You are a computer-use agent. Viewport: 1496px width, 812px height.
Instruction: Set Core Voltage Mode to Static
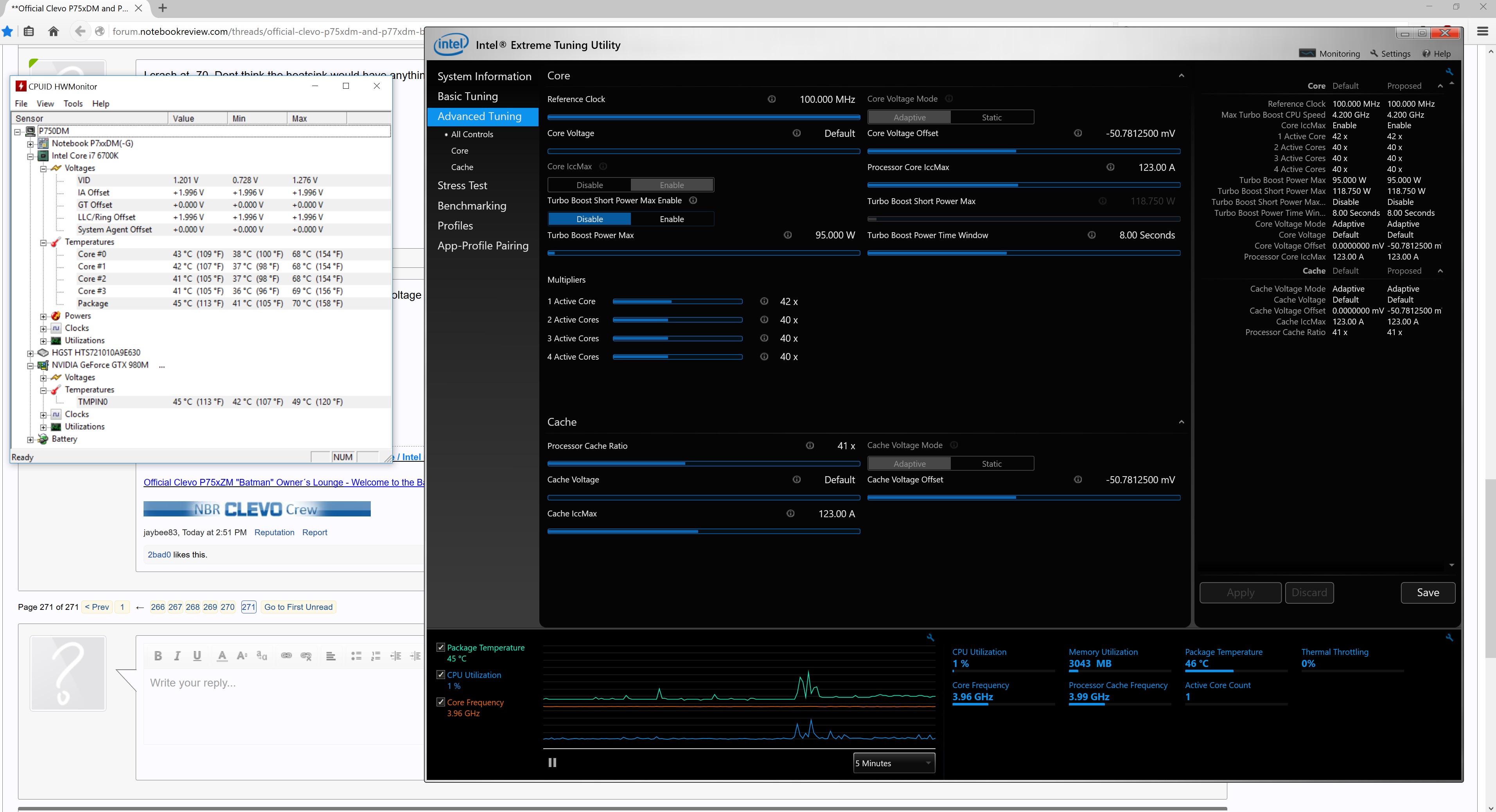[x=991, y=117]
